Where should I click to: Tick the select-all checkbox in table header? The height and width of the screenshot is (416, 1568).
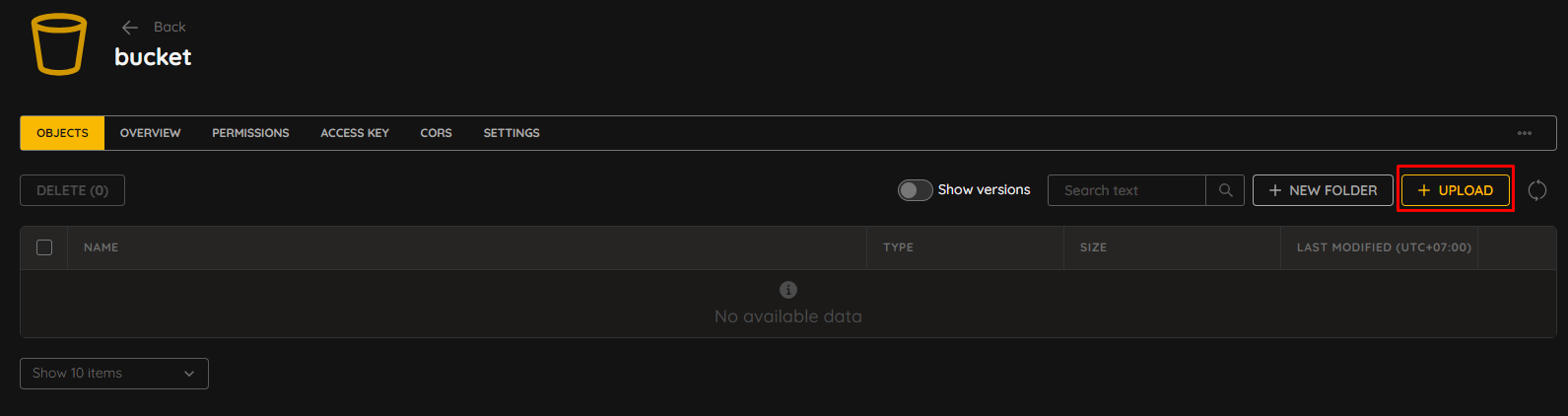pos(44,247)
